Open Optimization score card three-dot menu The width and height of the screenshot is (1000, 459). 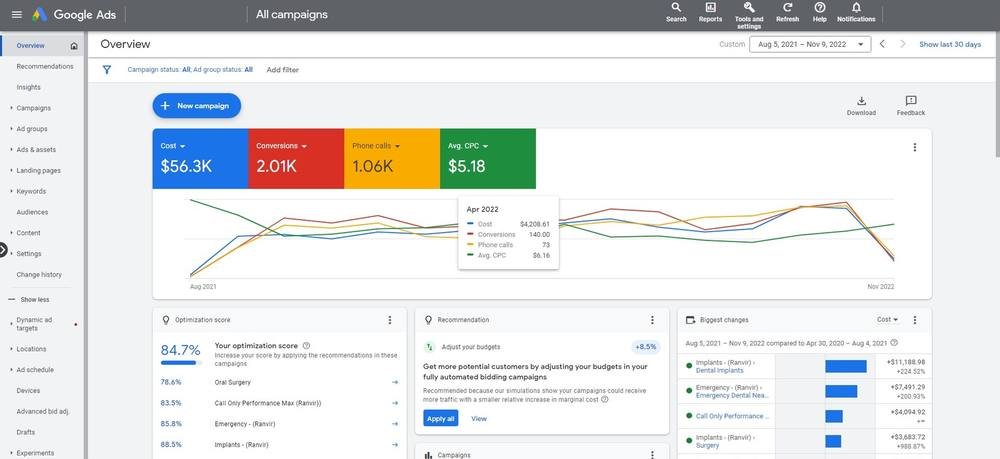(390, 320)
